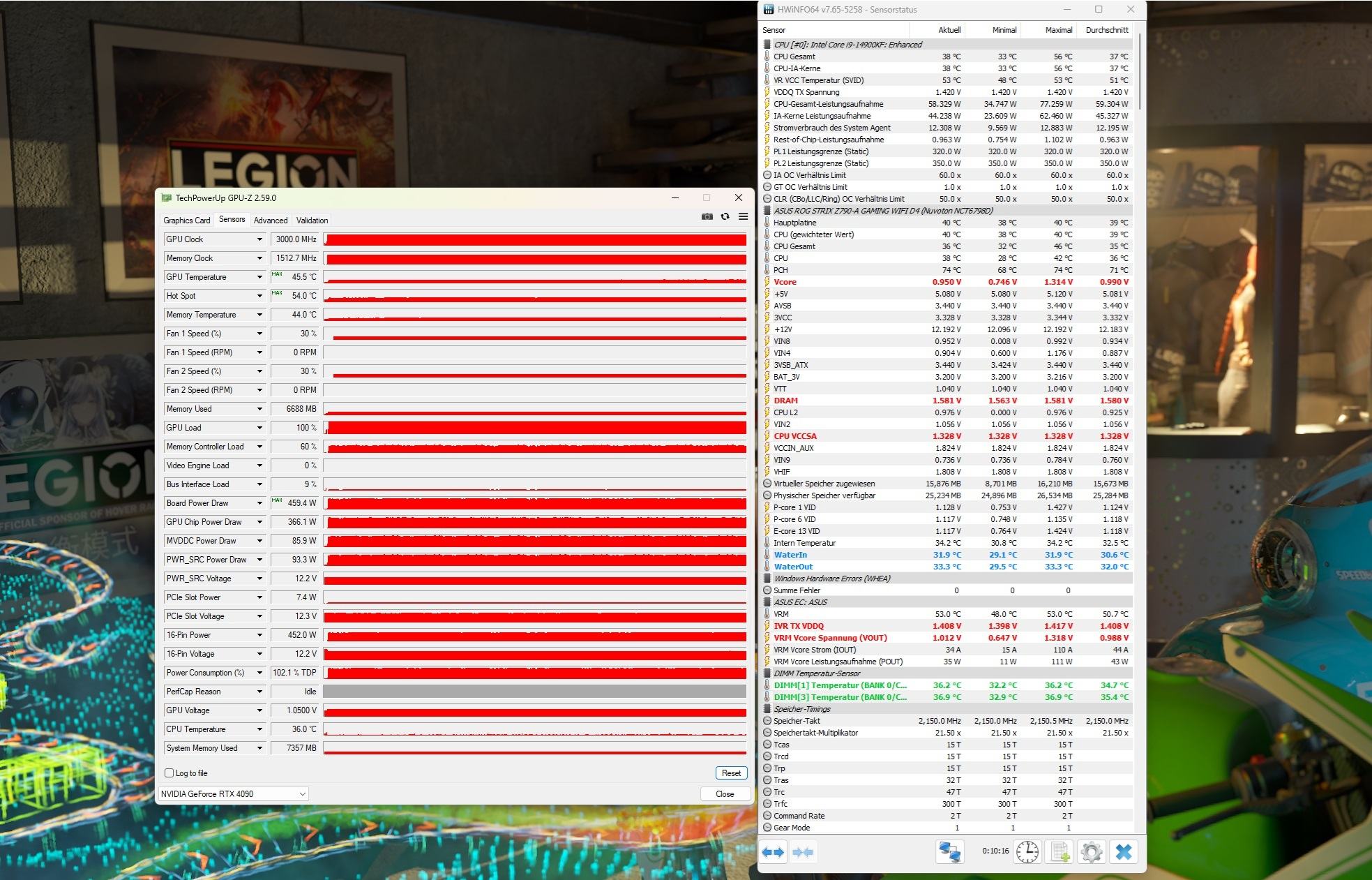This screenshot has height=880, width=1372.
Task: Take a GPU-Z screenshot with camera icon
Action: (707, 216)
